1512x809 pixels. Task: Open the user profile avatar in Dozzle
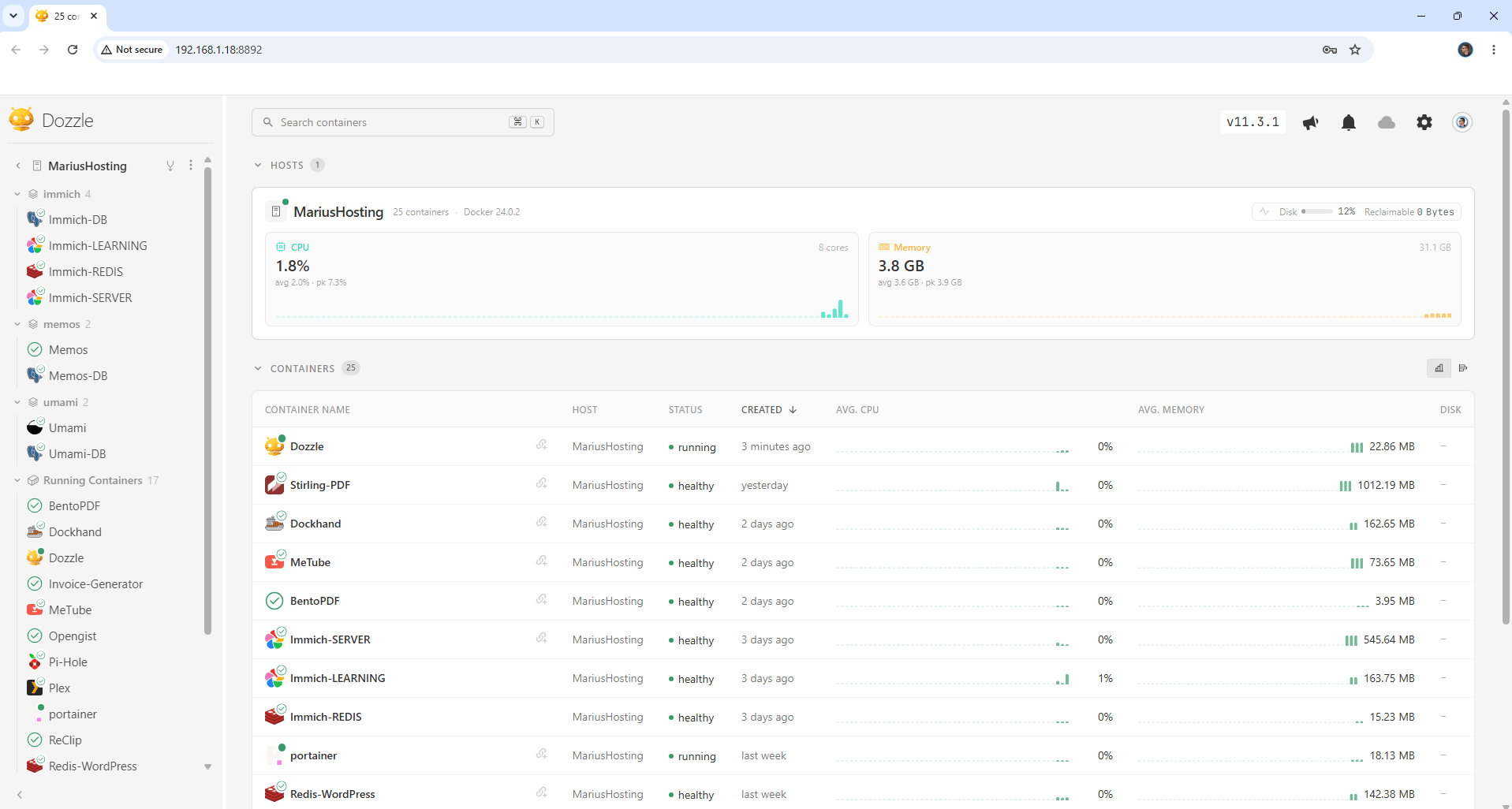1462,122
